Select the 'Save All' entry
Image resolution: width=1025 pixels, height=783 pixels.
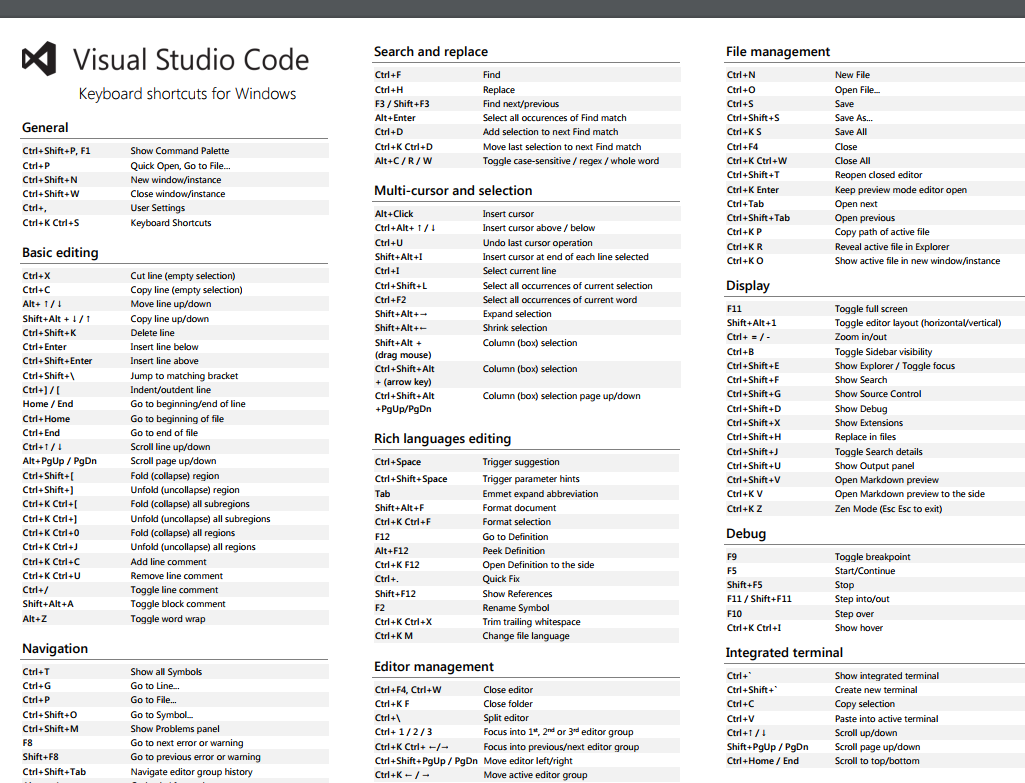[851, 132]
